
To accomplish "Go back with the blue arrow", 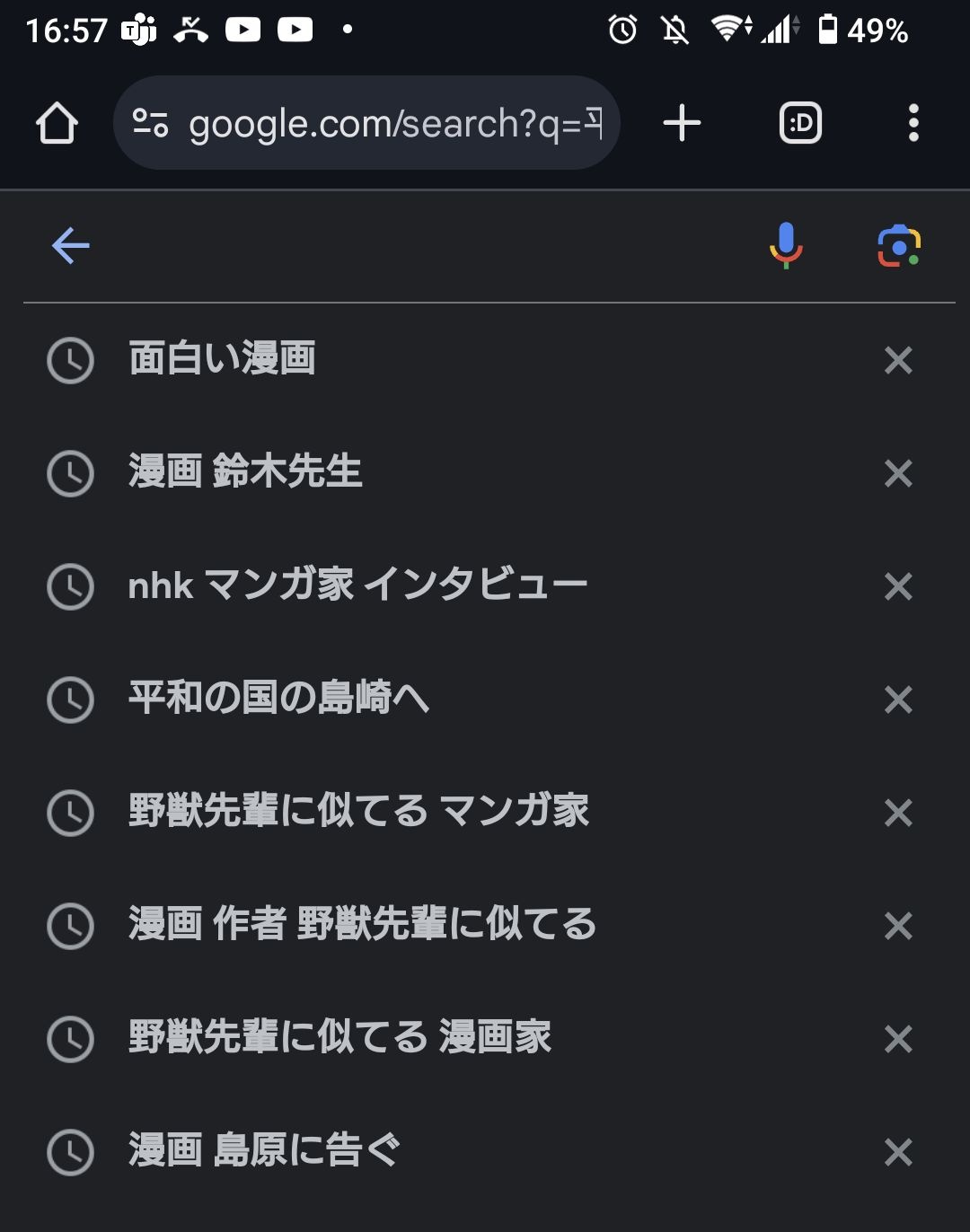I will [70, 245].
